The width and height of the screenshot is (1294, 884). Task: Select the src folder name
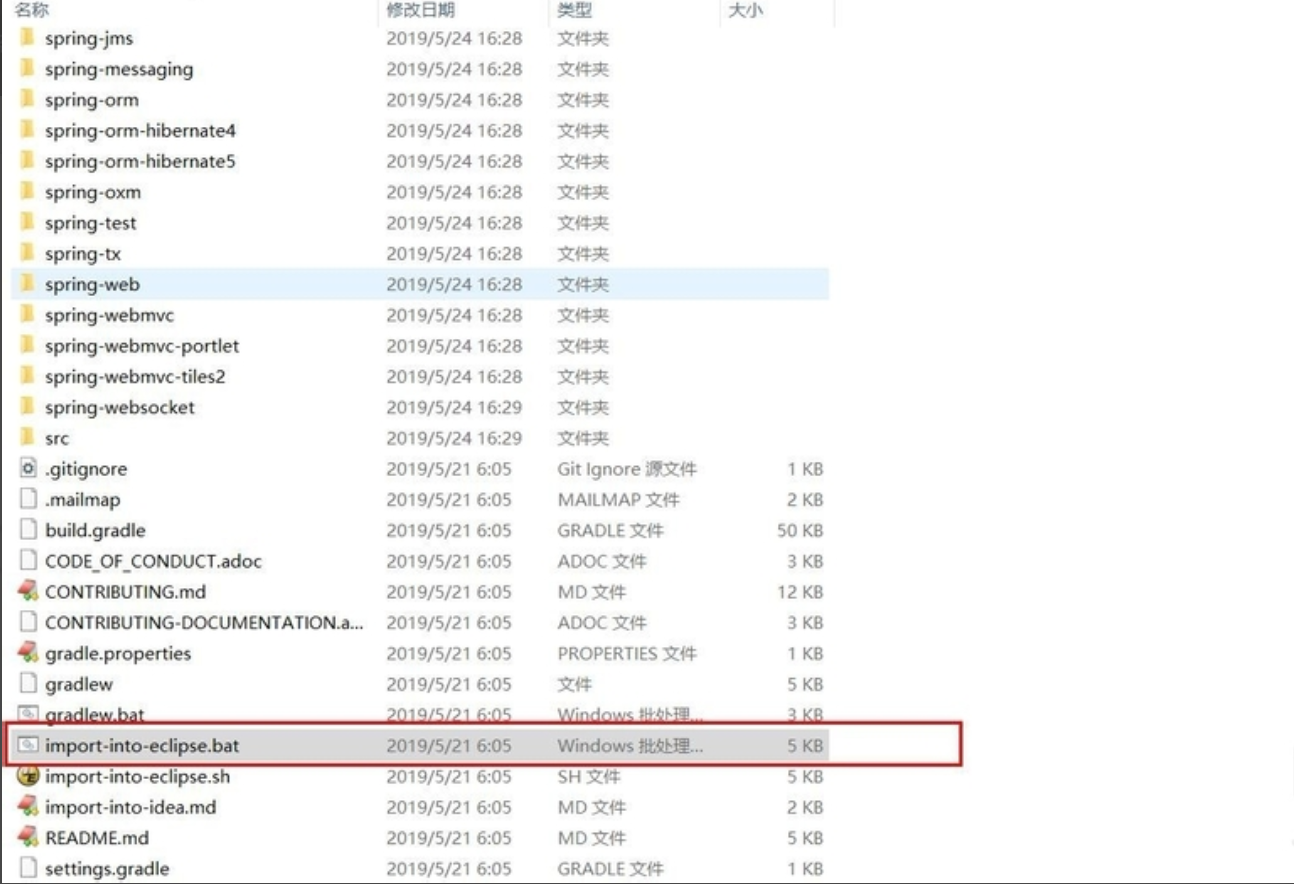(x=57, y=438)
